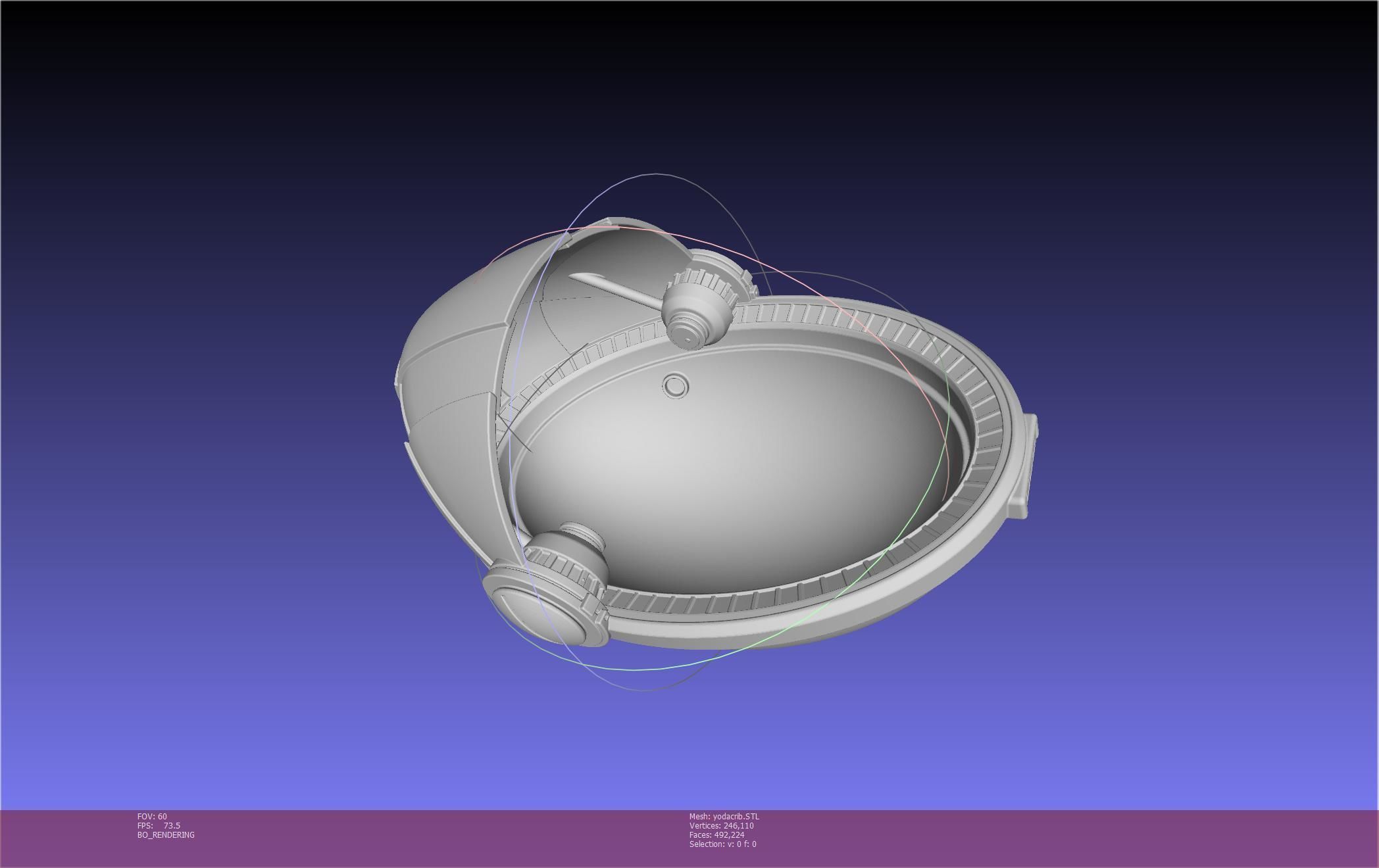This screenshot has width=1379, height=868.
Task: Click the Vertices: 246,110 text
Action: tap(721, 825)
